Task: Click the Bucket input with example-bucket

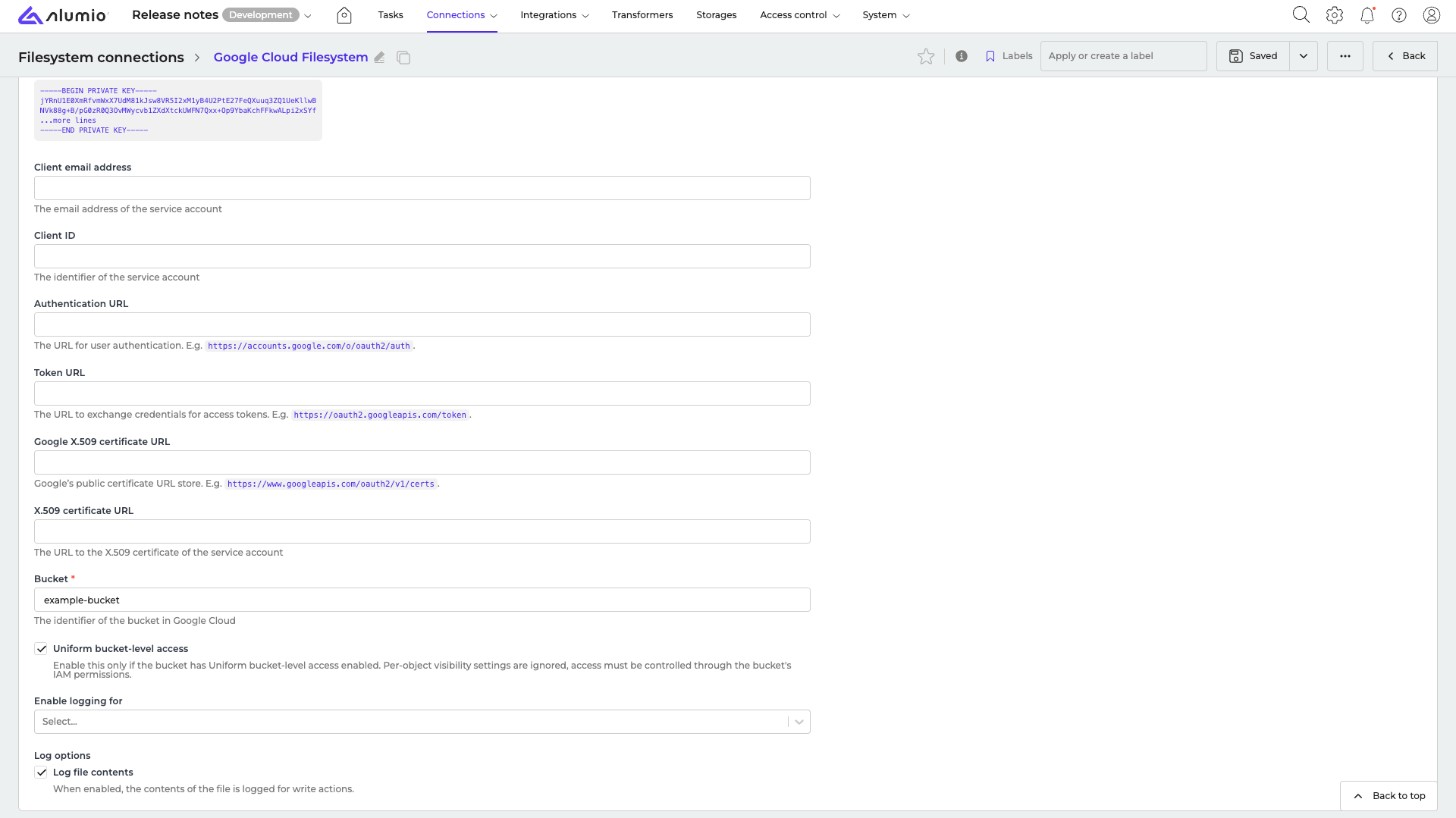Action: (x=422, y=600)
